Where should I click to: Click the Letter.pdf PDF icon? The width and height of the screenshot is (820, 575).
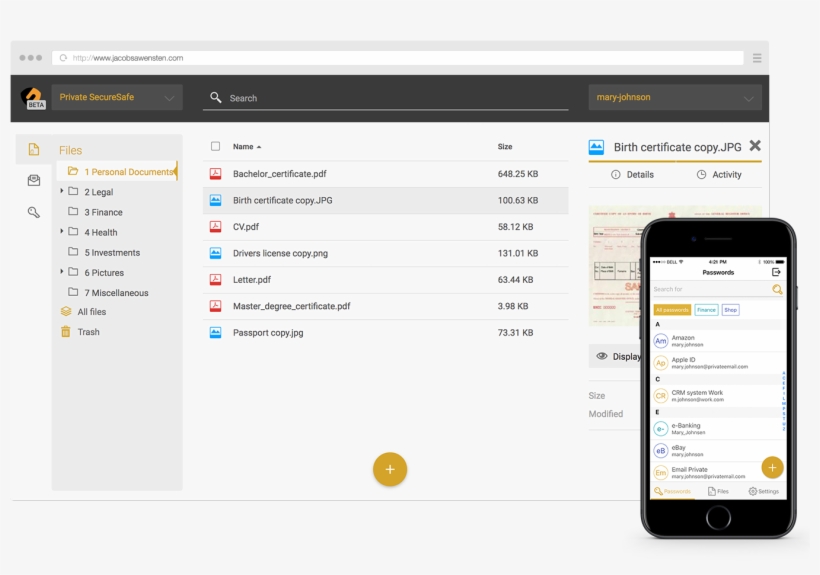click(x=215, y=279)
